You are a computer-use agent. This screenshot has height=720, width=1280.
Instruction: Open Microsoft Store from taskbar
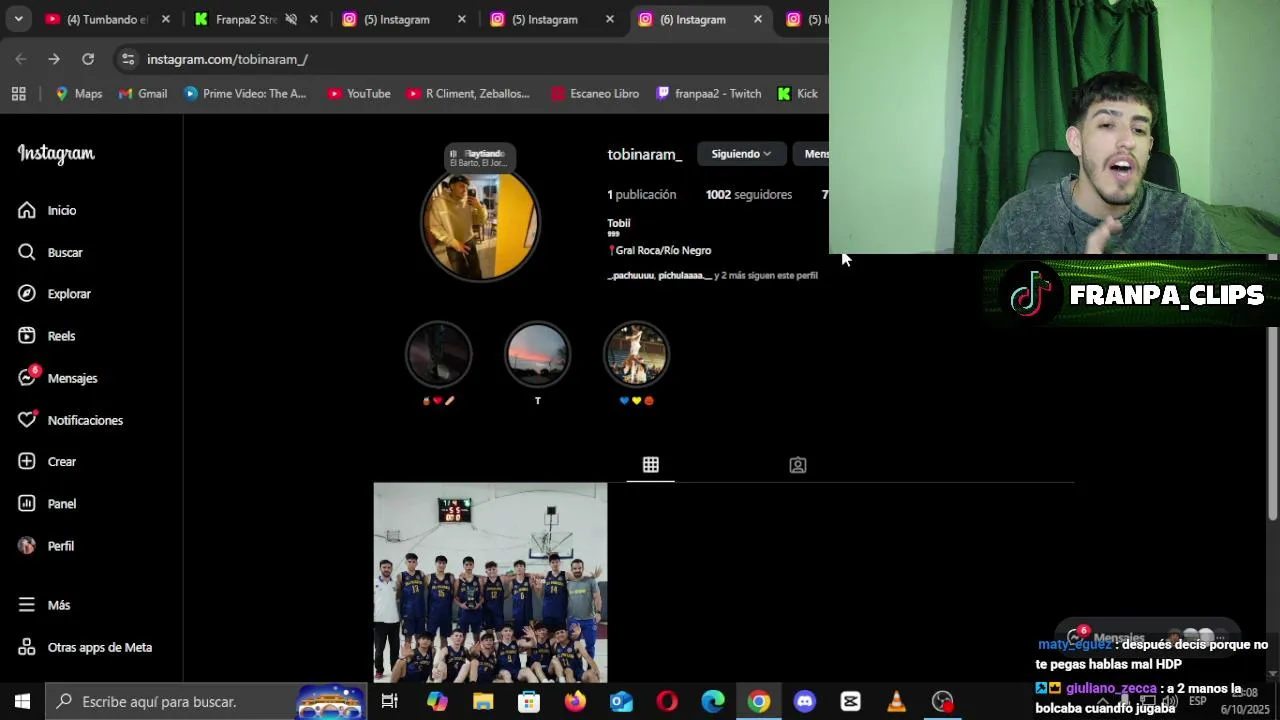529,702
